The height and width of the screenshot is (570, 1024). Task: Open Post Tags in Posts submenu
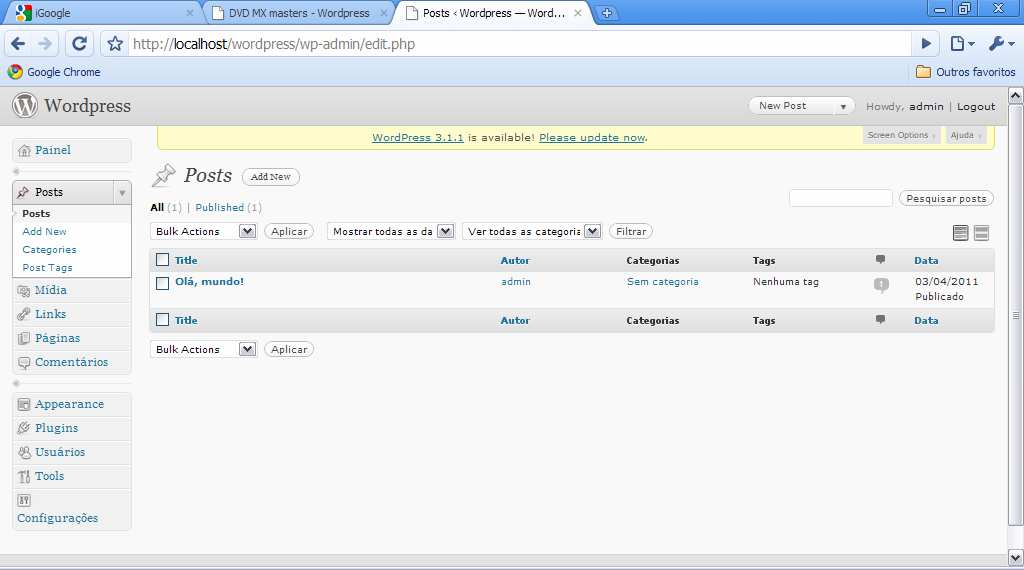tap(47, 268)
